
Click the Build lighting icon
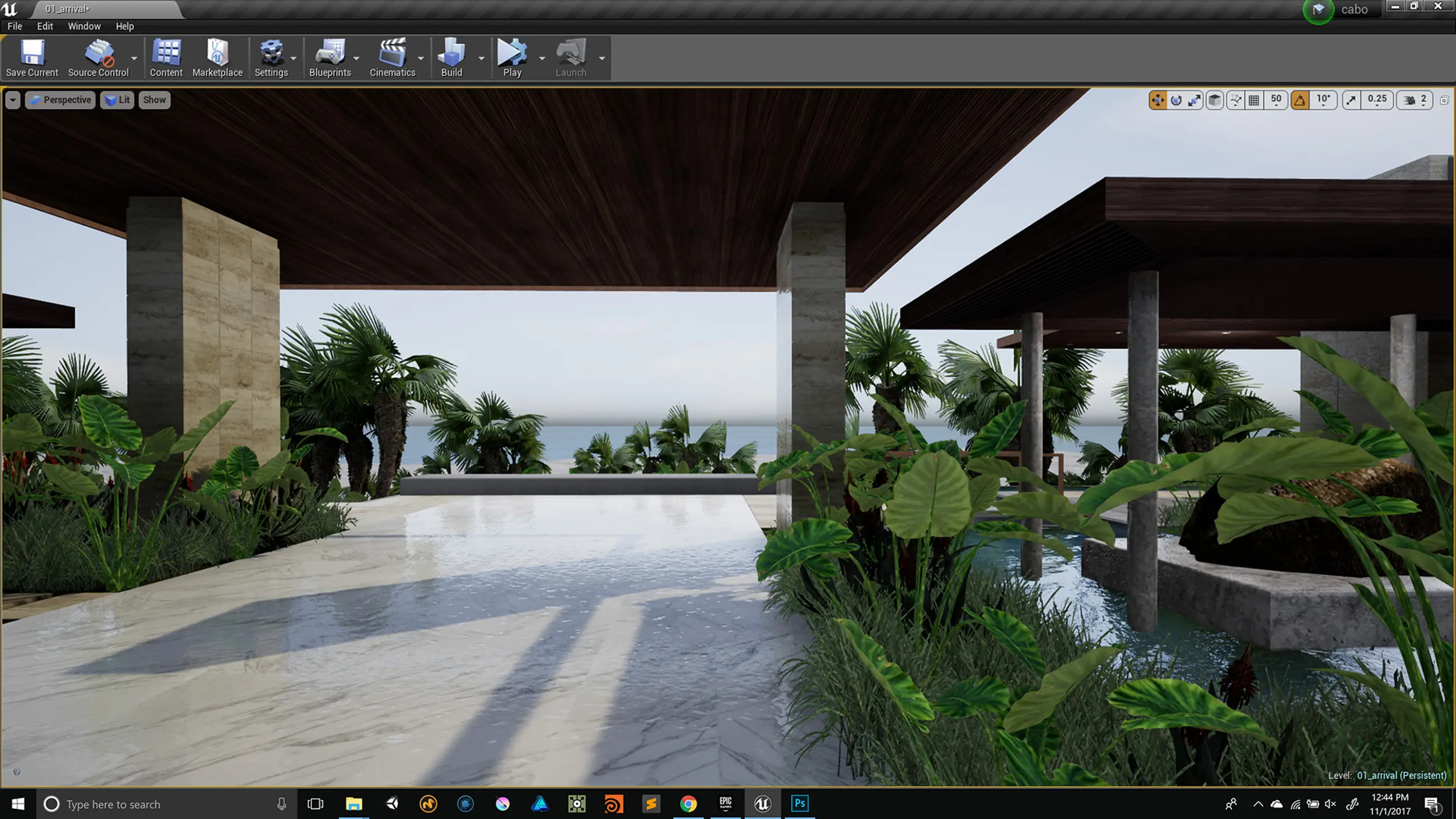click(x=451, y=58)
